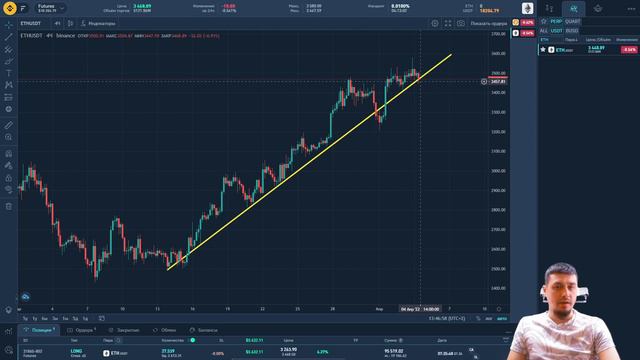640x360 pixels.
Task: Select the markets search panel icon
Action: [x=573, y=9]
